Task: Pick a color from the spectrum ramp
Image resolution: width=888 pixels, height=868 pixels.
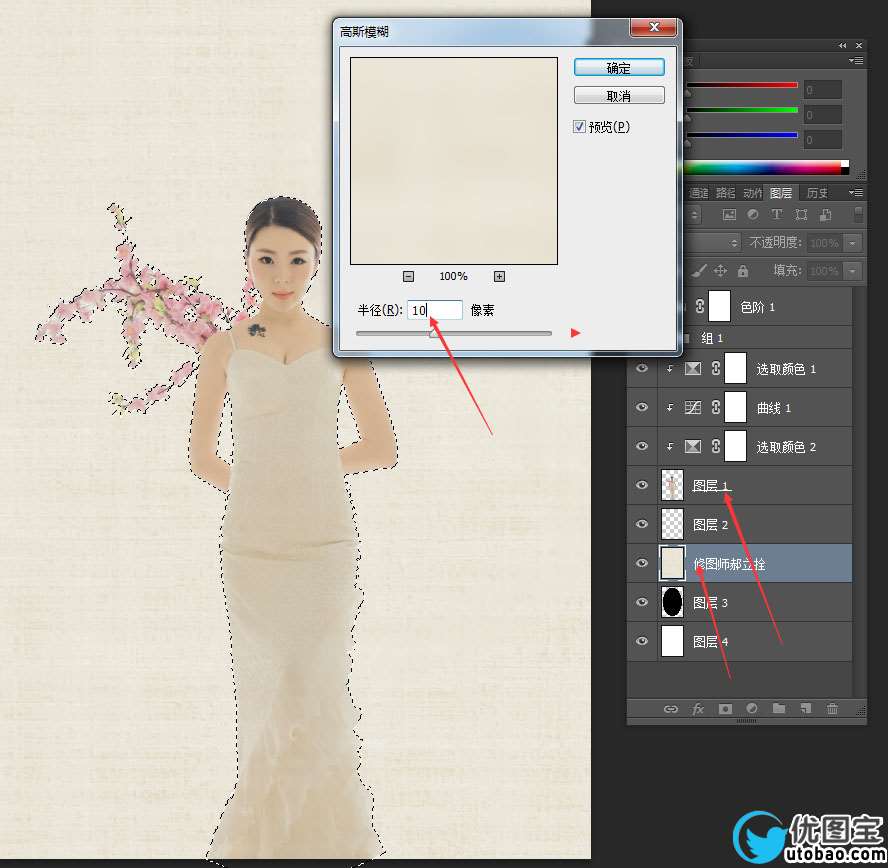Action: (x=767, y=167)
